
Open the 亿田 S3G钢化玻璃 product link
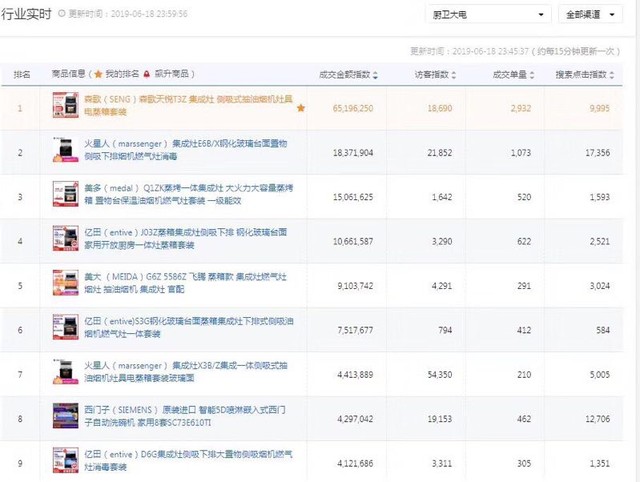(x=189, y=327)
